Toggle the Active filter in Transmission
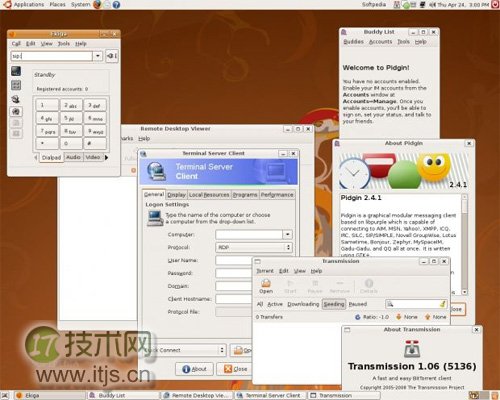This screenshot has height=400, width=500. pyautogui.click(x=275, y=304)
